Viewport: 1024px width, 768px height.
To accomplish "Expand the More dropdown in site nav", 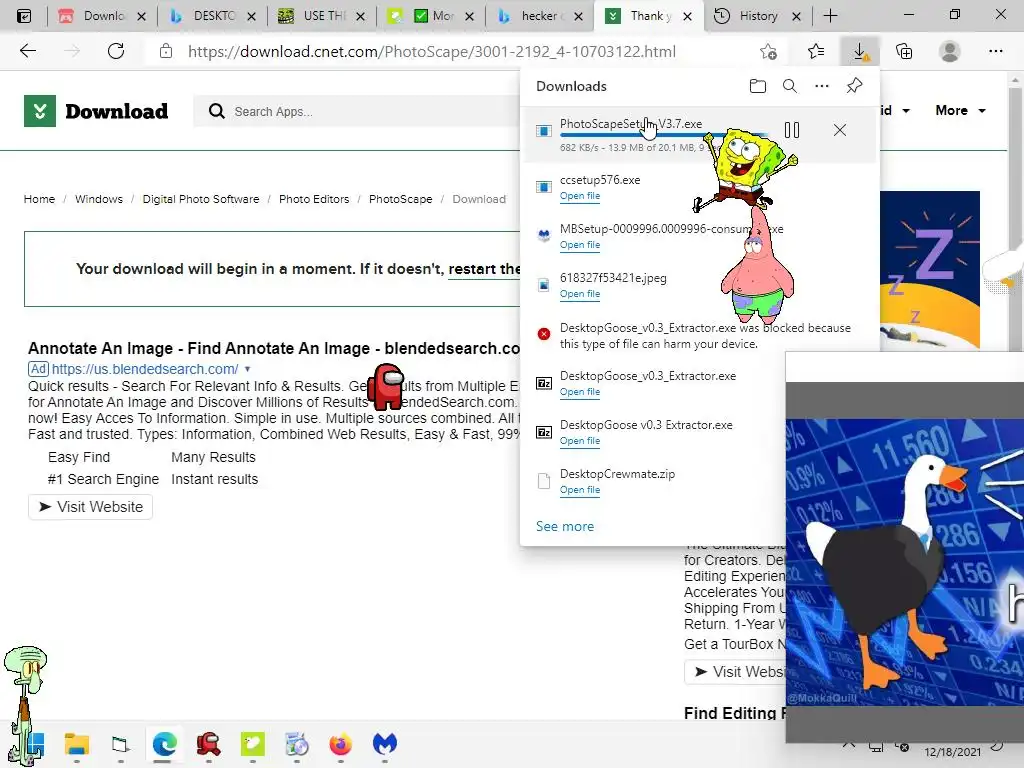I will pyautogui.click(x=961, y=110).
